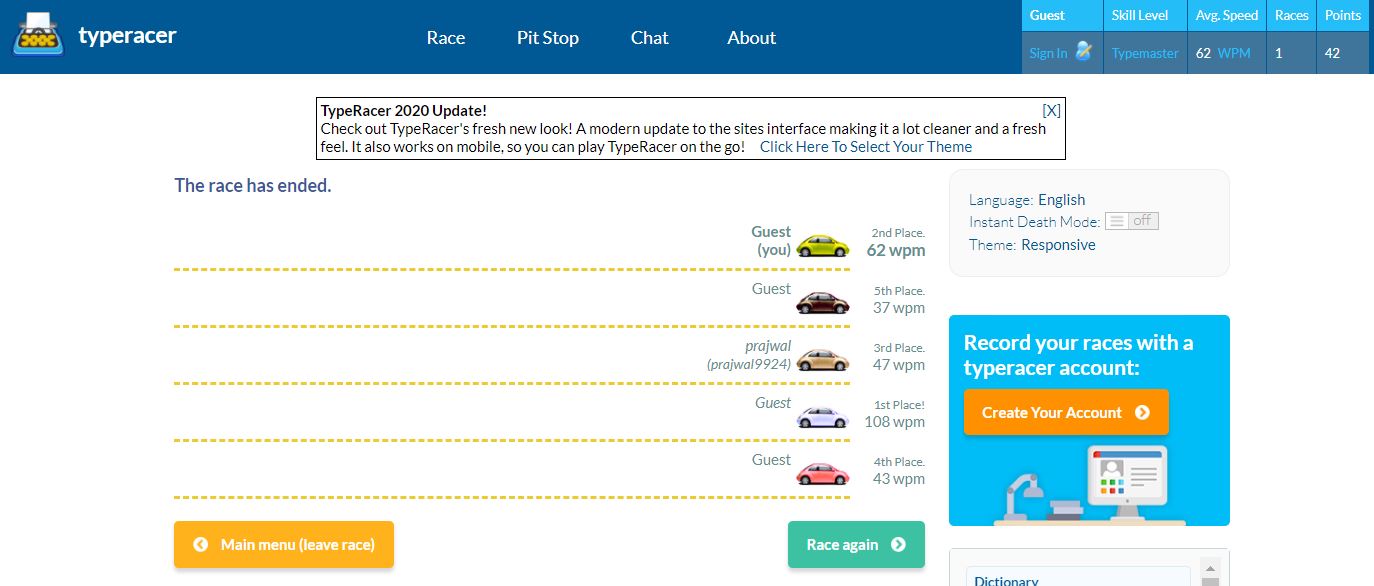This screenshot has width=1374, height=586.
Task: Click Main menu (leave race) button
Action: coord(284,544)
